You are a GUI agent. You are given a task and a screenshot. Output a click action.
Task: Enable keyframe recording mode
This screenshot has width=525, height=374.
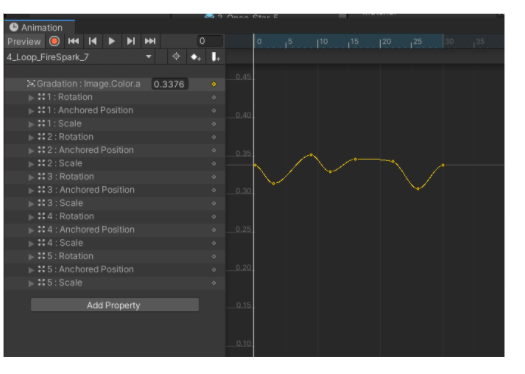point(54,41)
